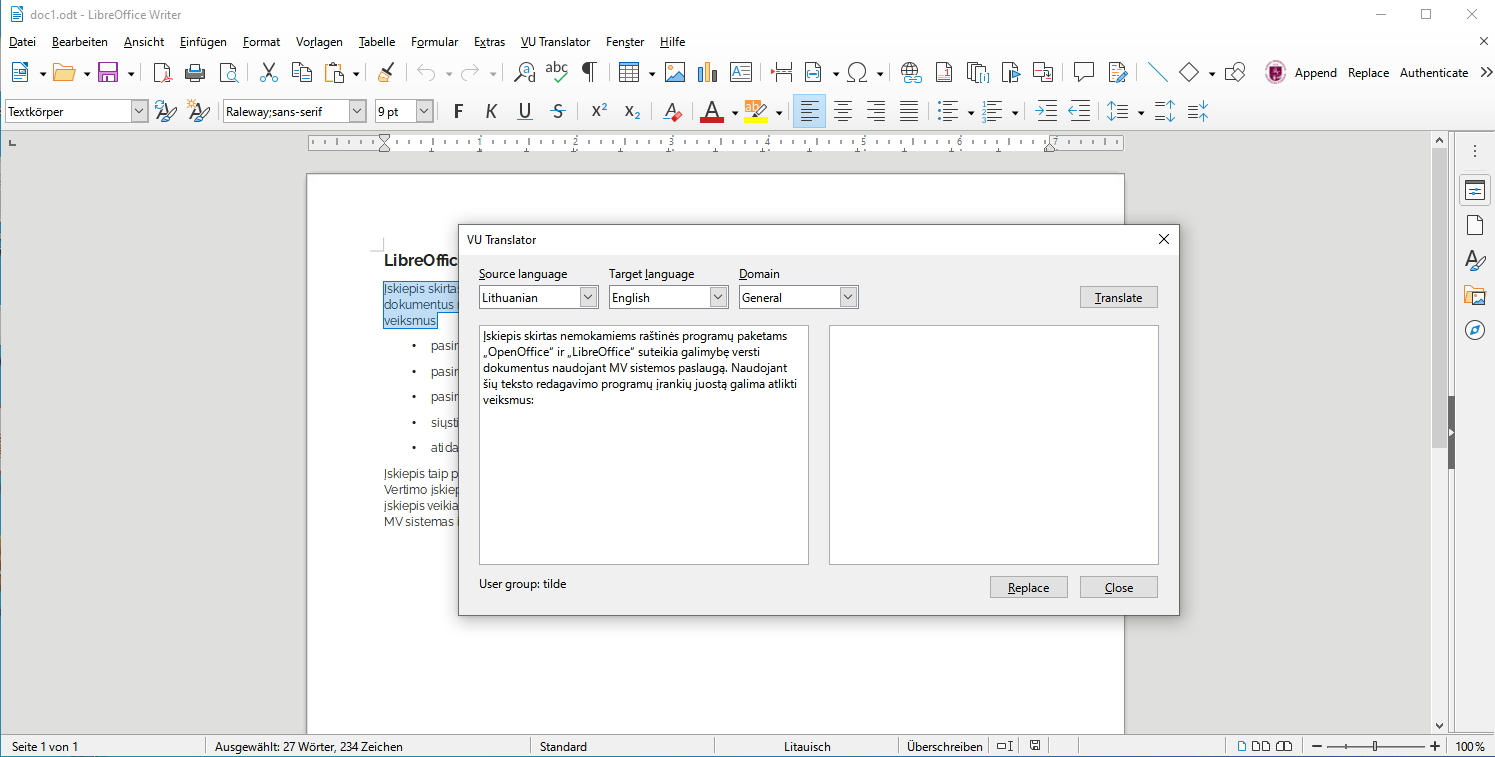Increase paragraph spacing icon

pyautogui.click(x=1165, y=111)
